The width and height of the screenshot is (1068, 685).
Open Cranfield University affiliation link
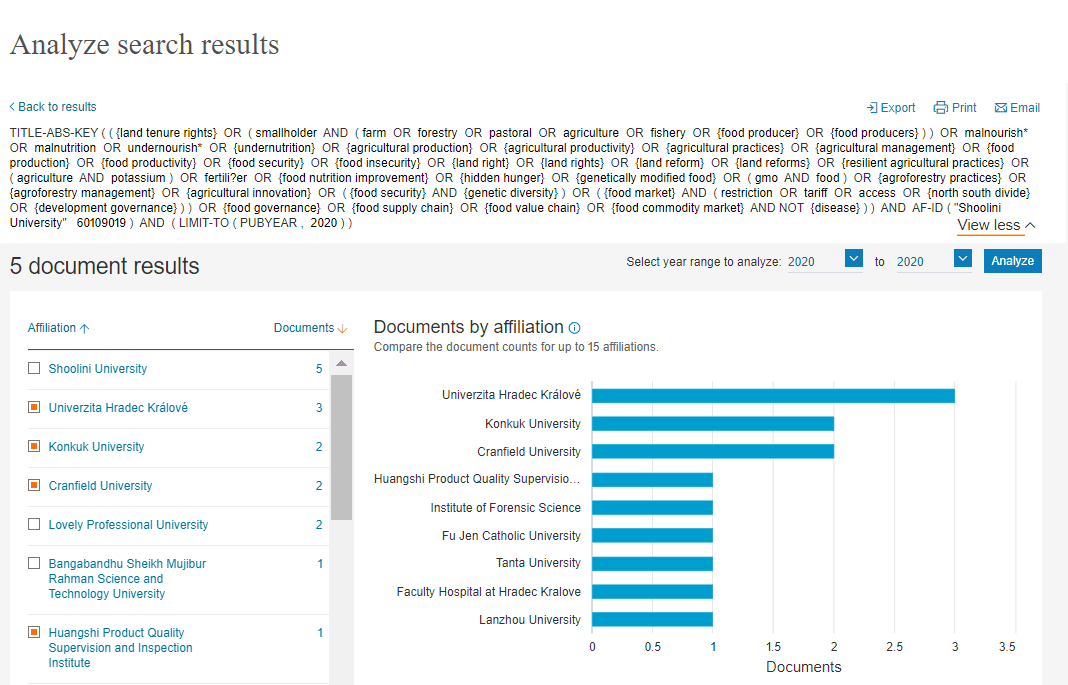tap(100, 486)
